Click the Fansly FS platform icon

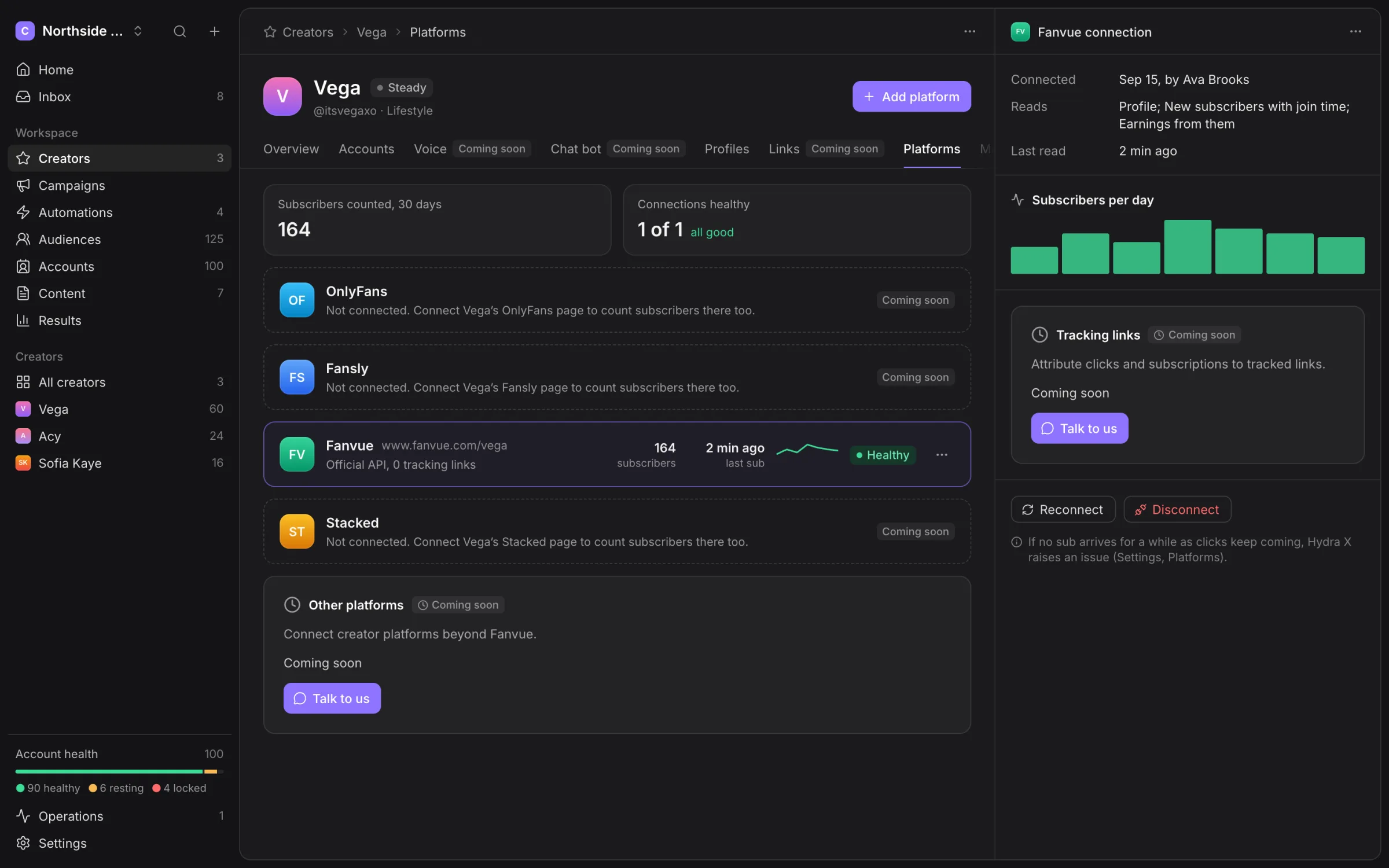pyautogui.click(x=297, y=377)
